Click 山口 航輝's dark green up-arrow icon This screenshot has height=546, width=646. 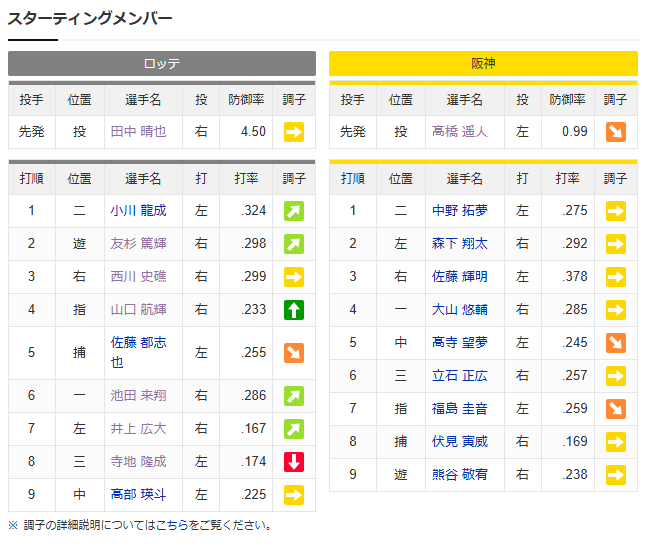(294, 310)
